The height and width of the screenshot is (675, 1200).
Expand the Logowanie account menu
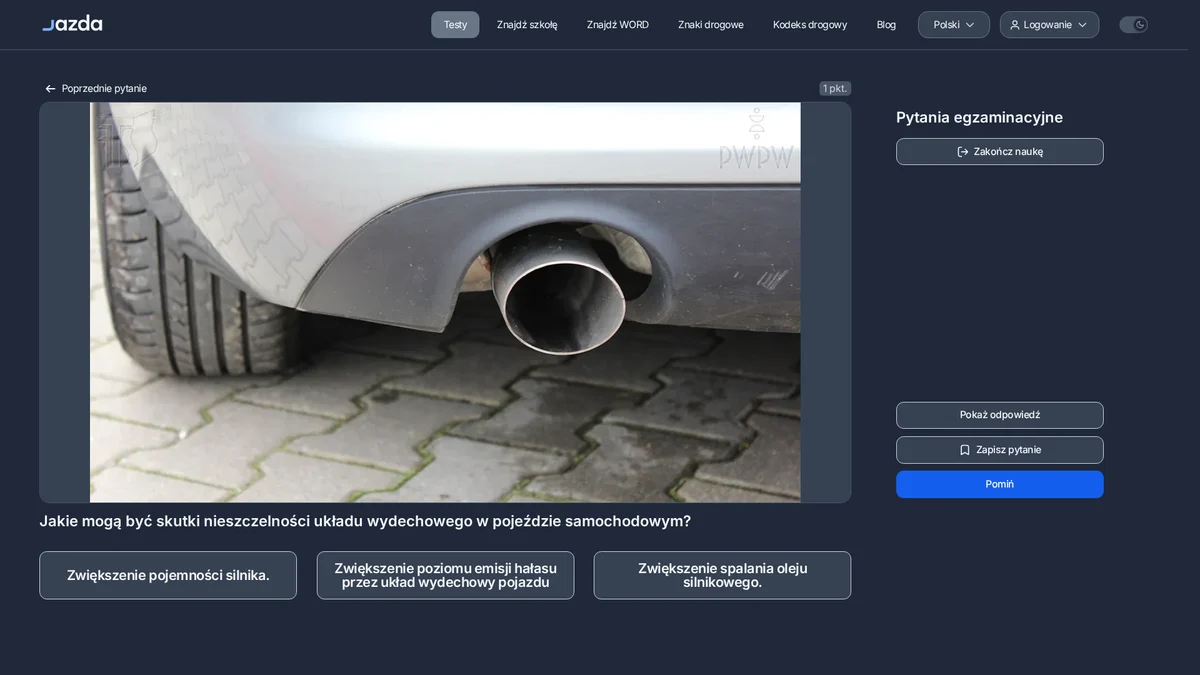click(1049, 25)
